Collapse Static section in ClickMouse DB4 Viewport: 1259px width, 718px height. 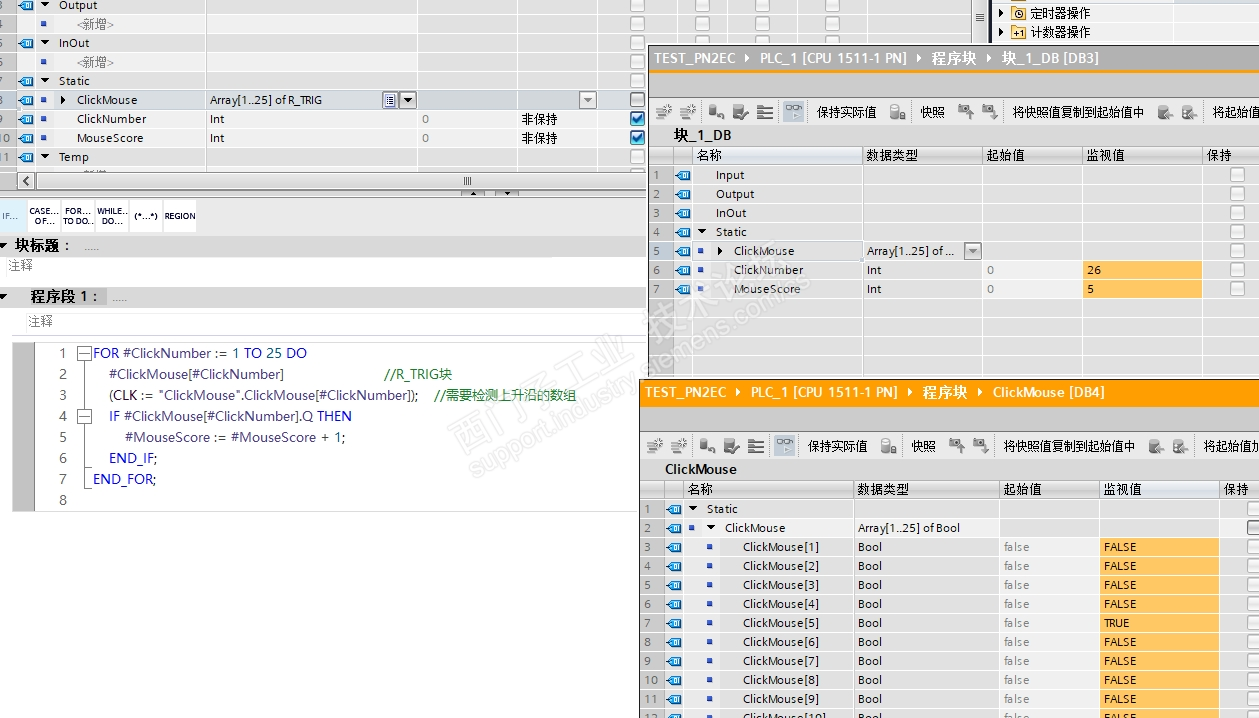tap(693, 509)
